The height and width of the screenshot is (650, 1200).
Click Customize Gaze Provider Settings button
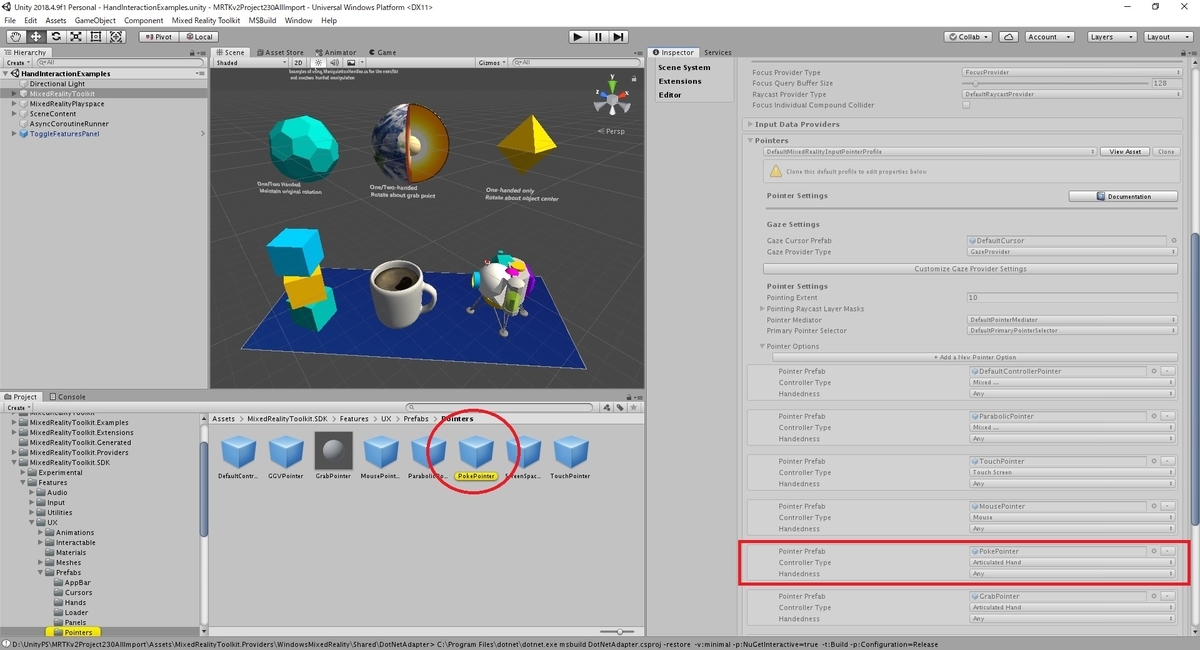pyautogui.click(x=970, y=269)
